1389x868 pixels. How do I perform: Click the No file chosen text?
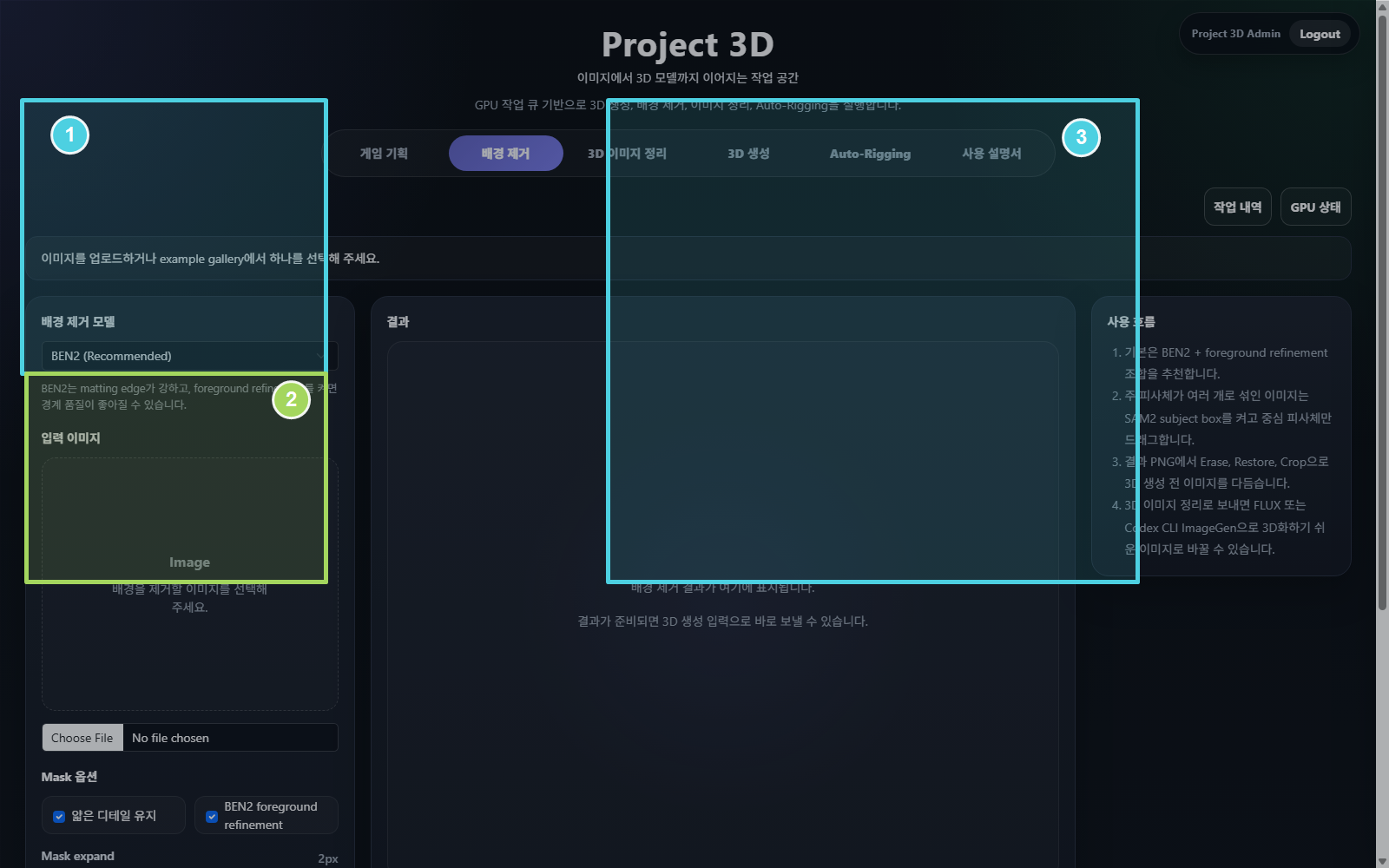point(170,738)
